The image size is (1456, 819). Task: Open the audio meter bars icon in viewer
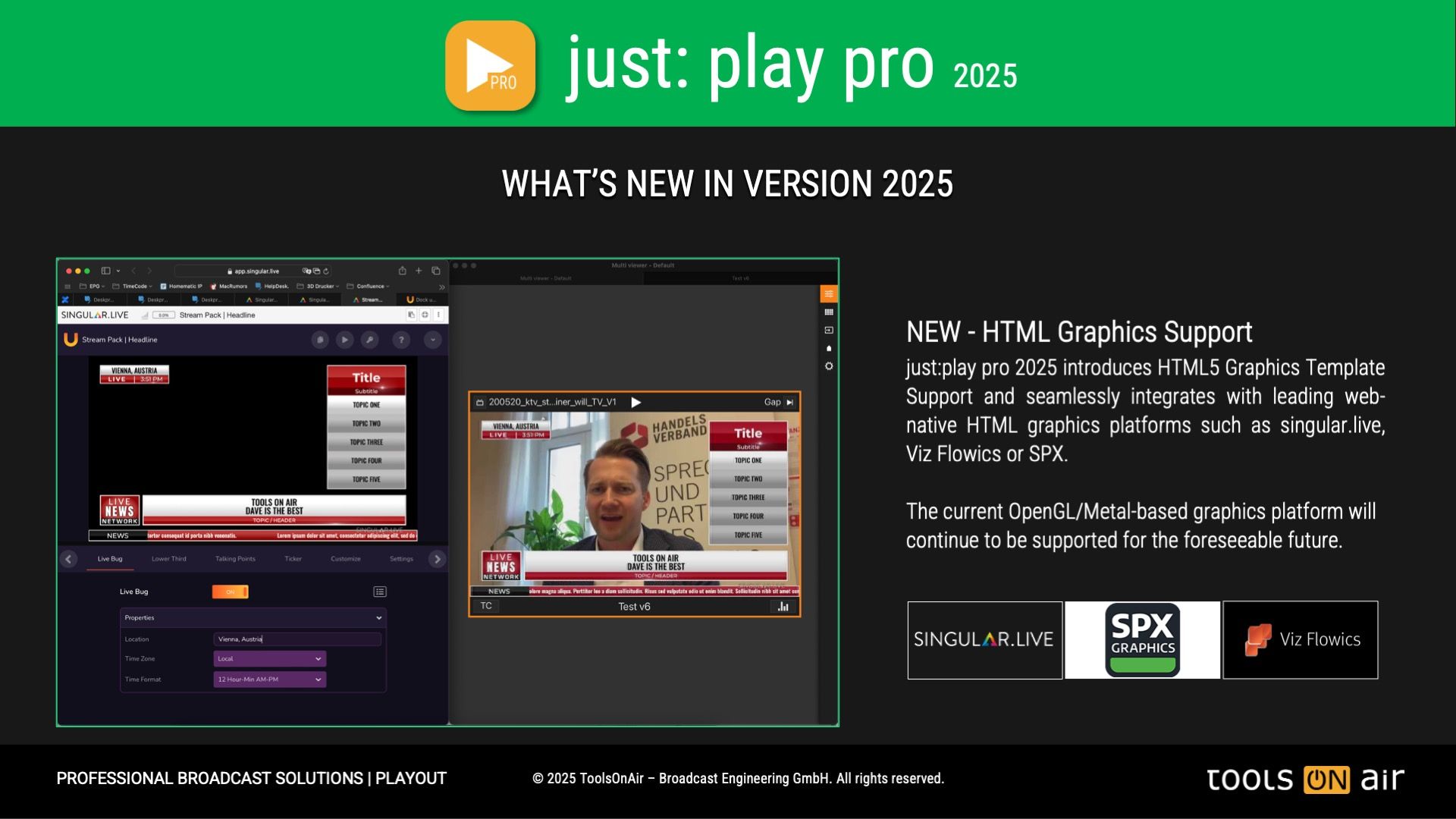pyautogui.click(x=783, y=607)
